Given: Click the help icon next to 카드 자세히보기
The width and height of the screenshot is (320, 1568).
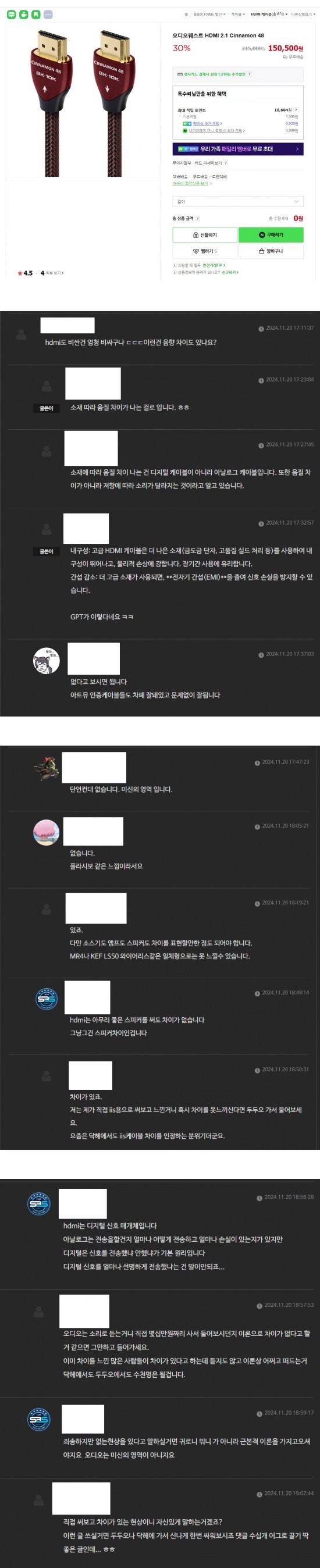Looking at the screenshot, I should coord(226,163).
